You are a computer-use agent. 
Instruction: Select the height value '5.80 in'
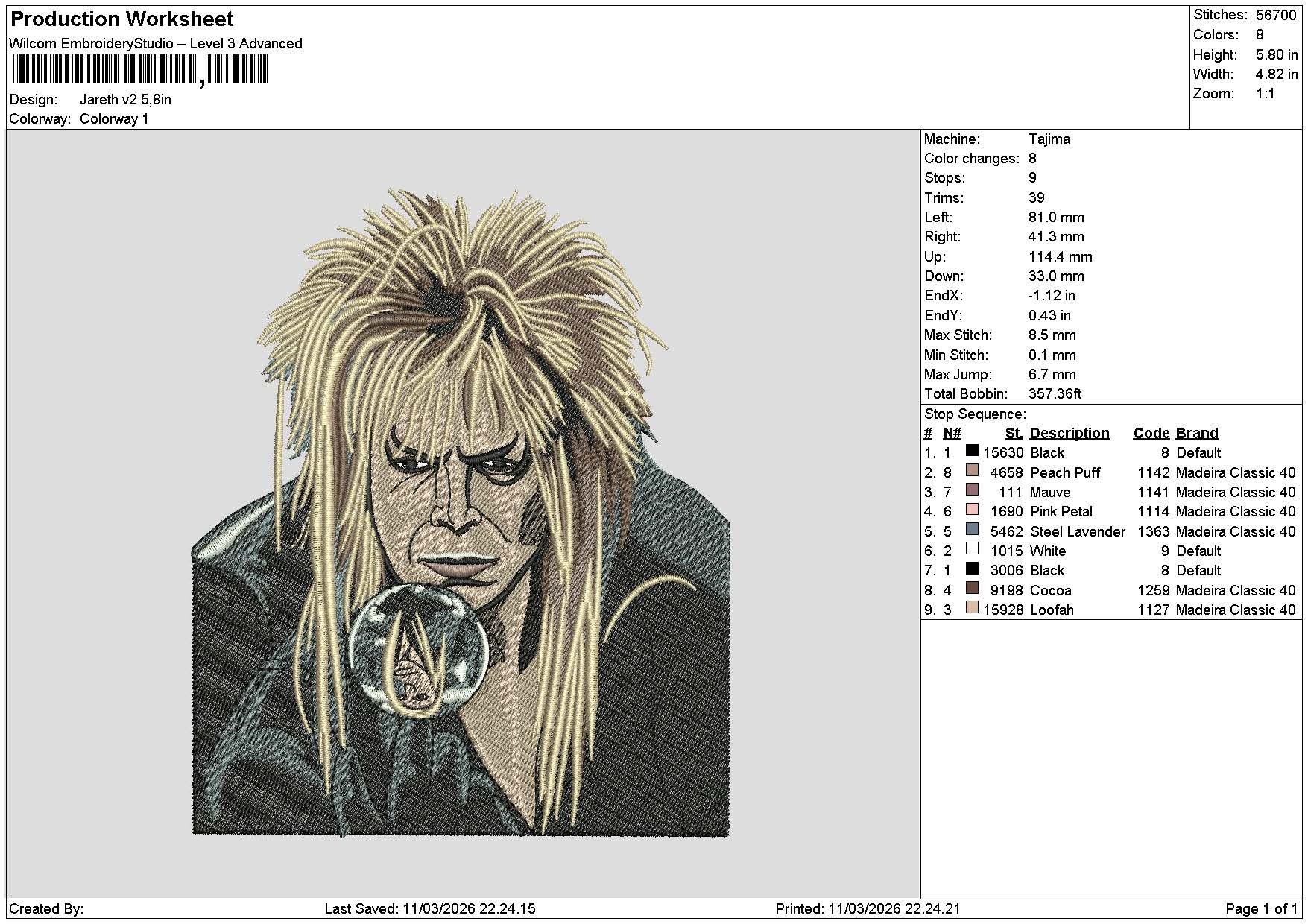click(x=1277, y=55)
